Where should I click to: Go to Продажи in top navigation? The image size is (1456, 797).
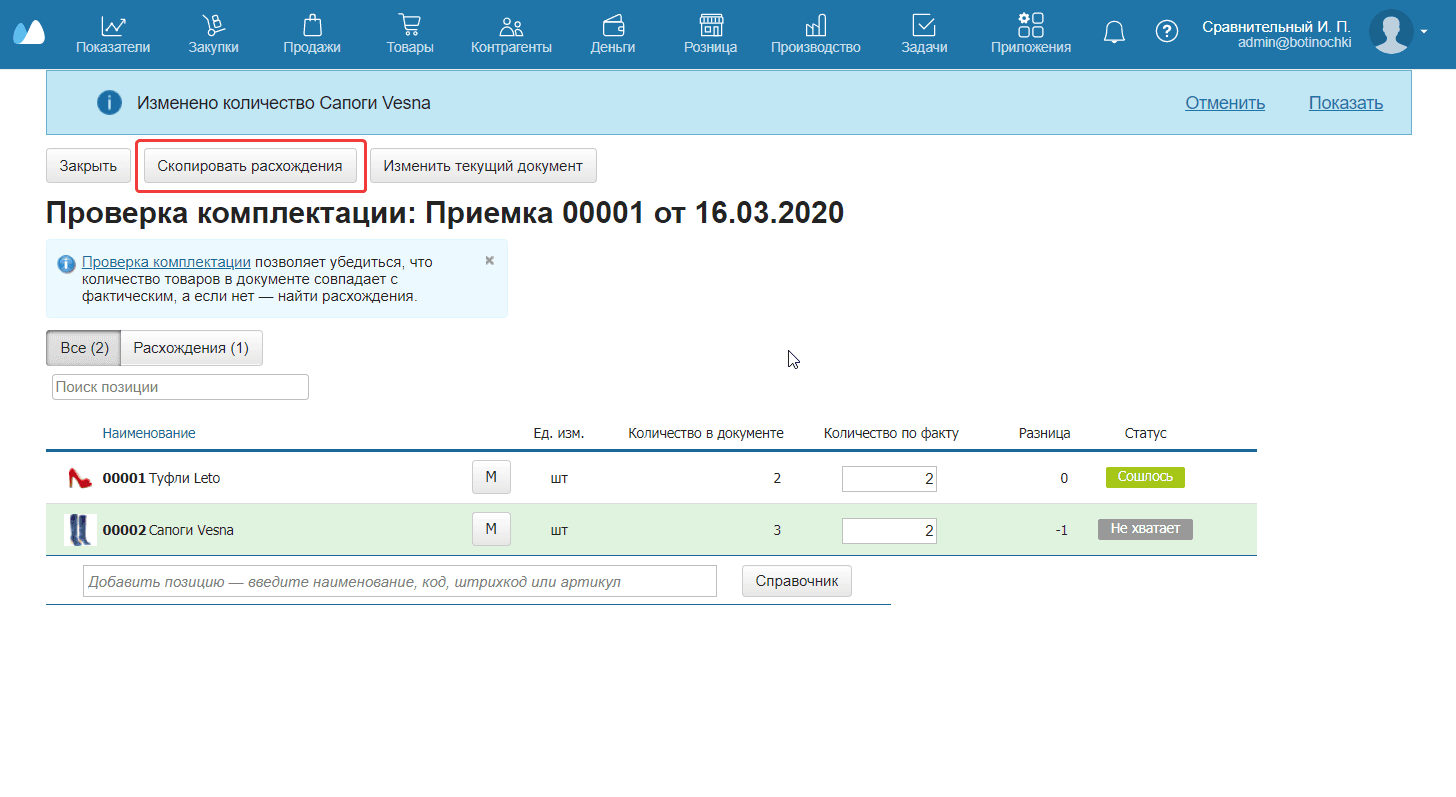[x=312, y=26]
